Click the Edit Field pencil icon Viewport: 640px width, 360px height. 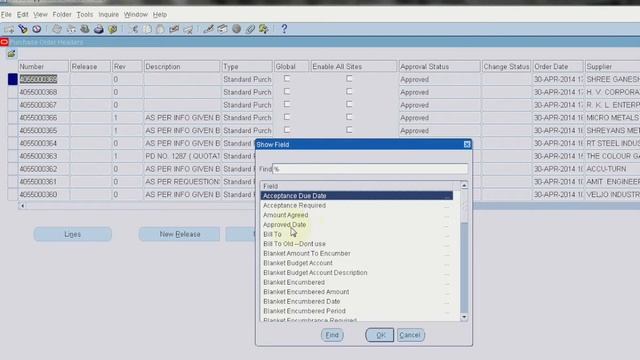[x=209, y=29]
